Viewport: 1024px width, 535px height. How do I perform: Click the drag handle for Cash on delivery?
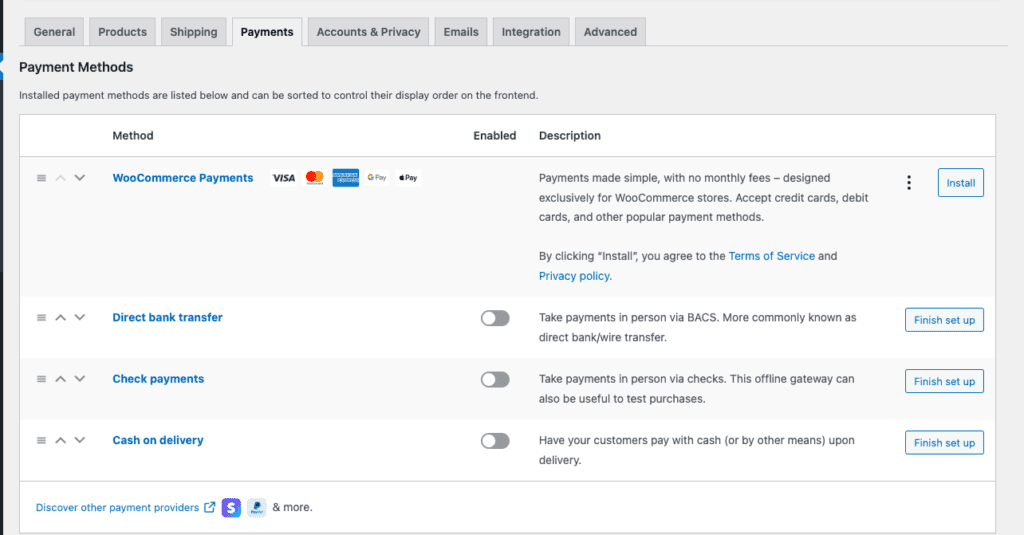click(x=41, y=441)
